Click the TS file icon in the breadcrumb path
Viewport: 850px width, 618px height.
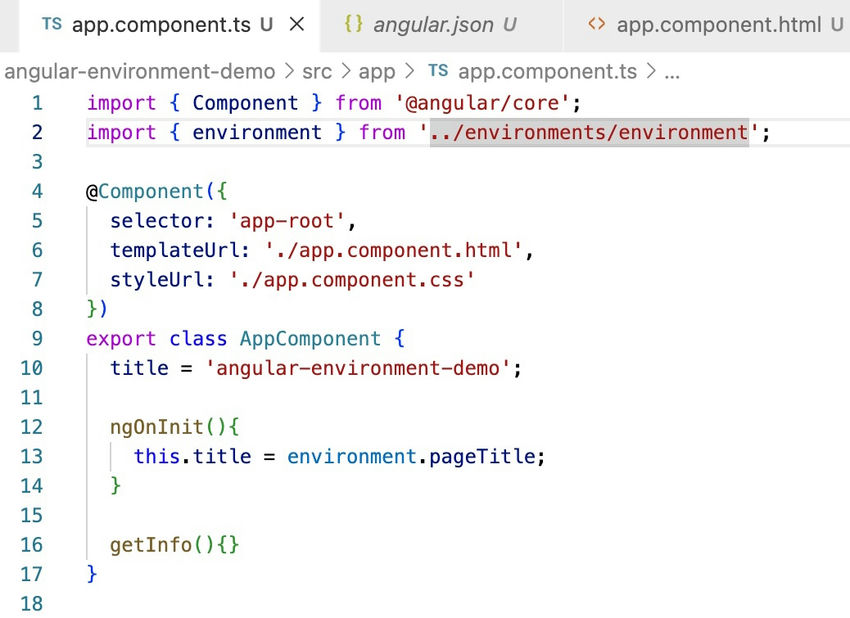pyautogui.click(x=438, y=71)
